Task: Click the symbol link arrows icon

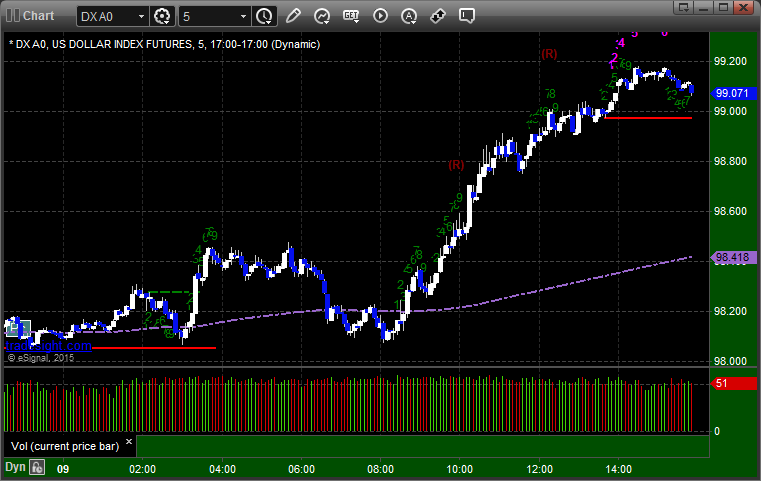Action: [x=438, y=16]
